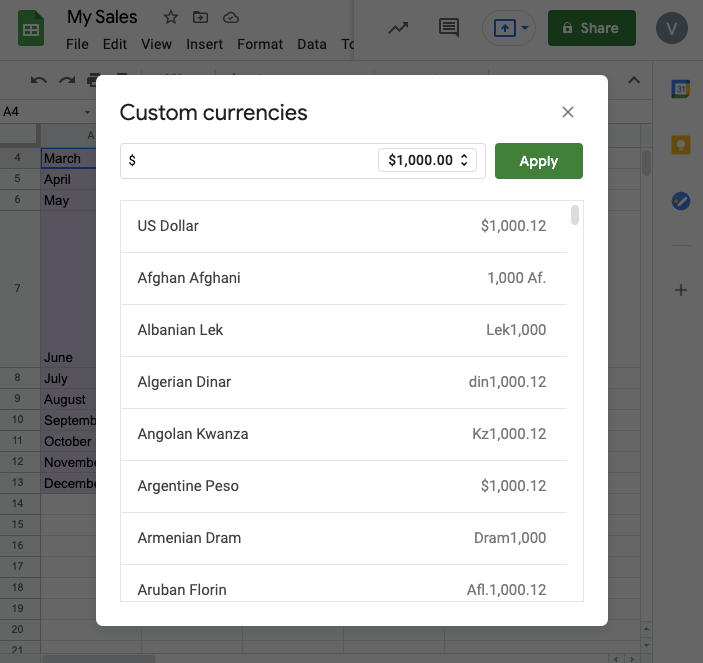Image resolution: width=703 pixels, height=663 pixels.
Task: Open the V account avatar
Action: pyautogui.click(x=671, y=28)
